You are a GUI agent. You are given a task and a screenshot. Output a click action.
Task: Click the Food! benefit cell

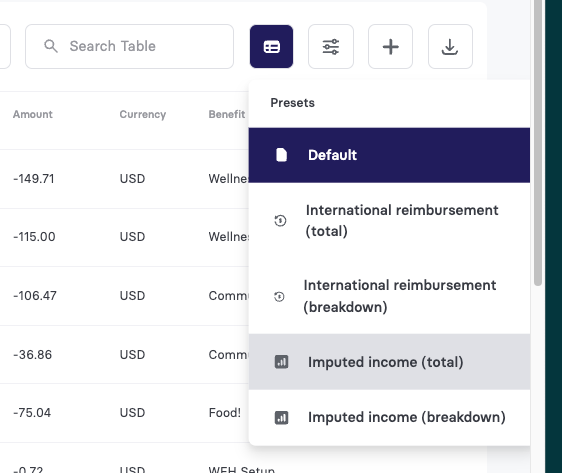[x=225, y=413]
